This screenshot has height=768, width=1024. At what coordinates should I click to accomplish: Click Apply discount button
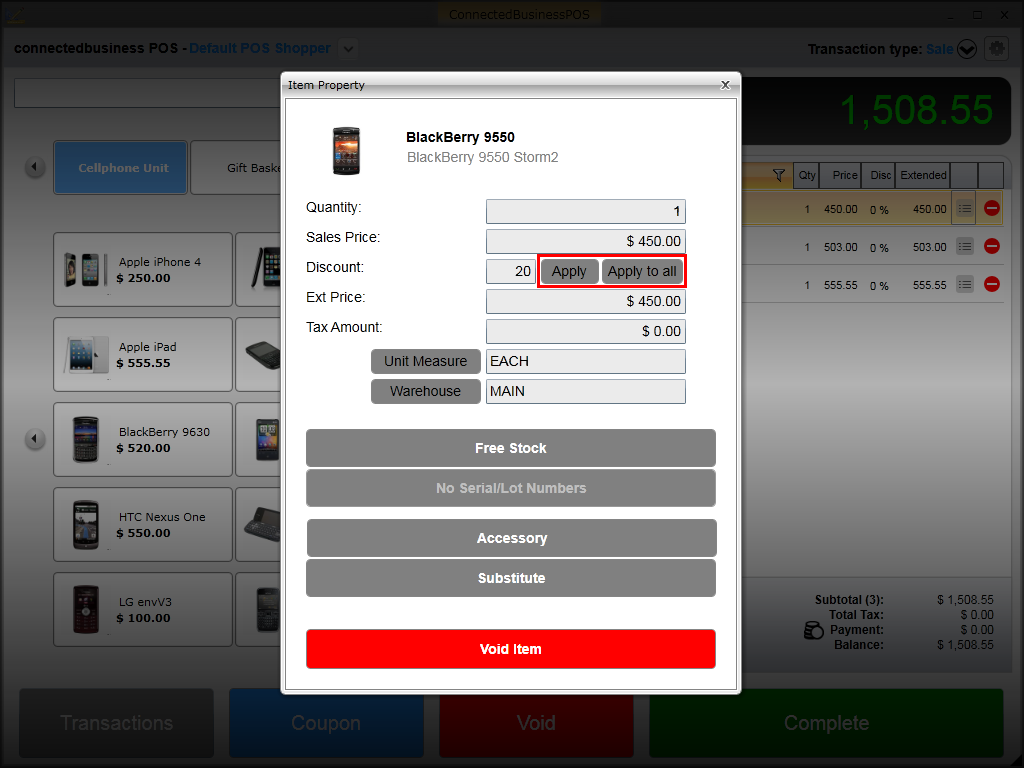point(569,271)
